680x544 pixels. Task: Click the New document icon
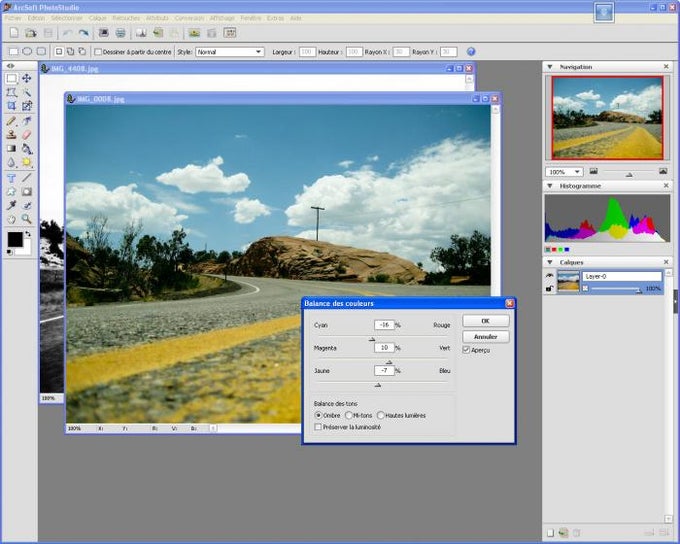13,33
